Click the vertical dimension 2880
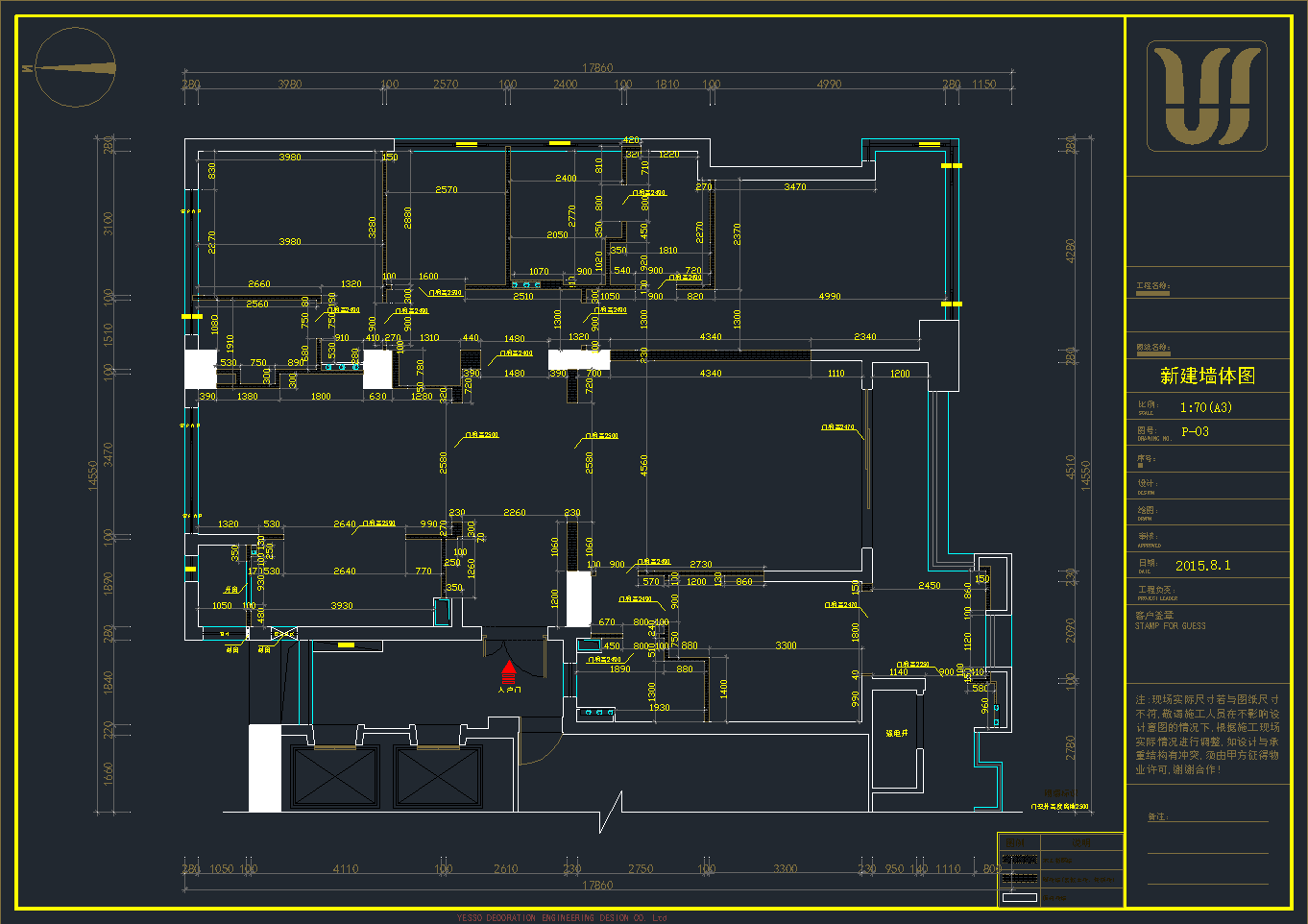The height and width of the screenshot is (924, 1308). pos(407,217)
